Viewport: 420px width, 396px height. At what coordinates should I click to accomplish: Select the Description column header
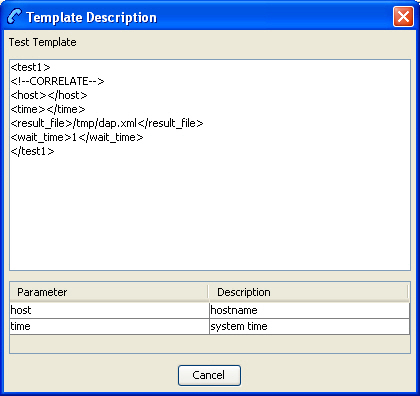[x=308, y=292]
